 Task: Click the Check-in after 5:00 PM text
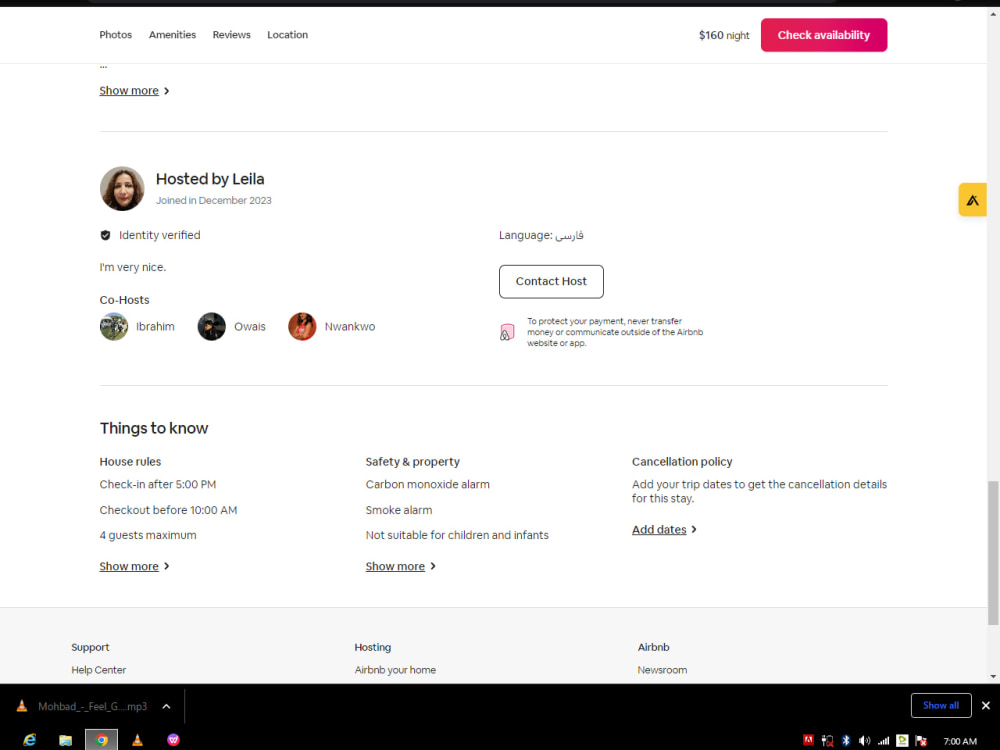click(x=158, y=484)
